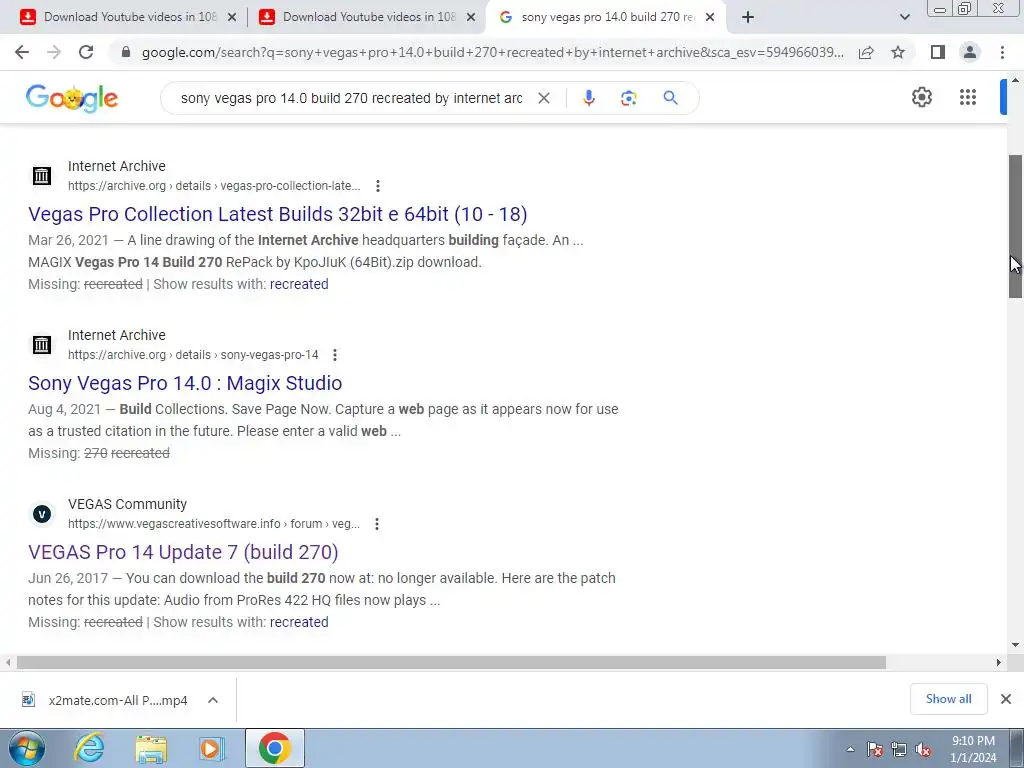The image size is (1024, 768).
Task: Open Google quick settings gear
Action: click(921, 97)
